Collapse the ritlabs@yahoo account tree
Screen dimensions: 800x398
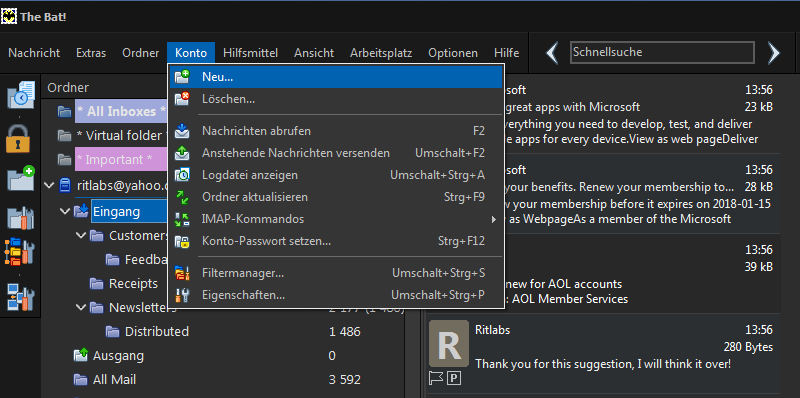(49, 185)
